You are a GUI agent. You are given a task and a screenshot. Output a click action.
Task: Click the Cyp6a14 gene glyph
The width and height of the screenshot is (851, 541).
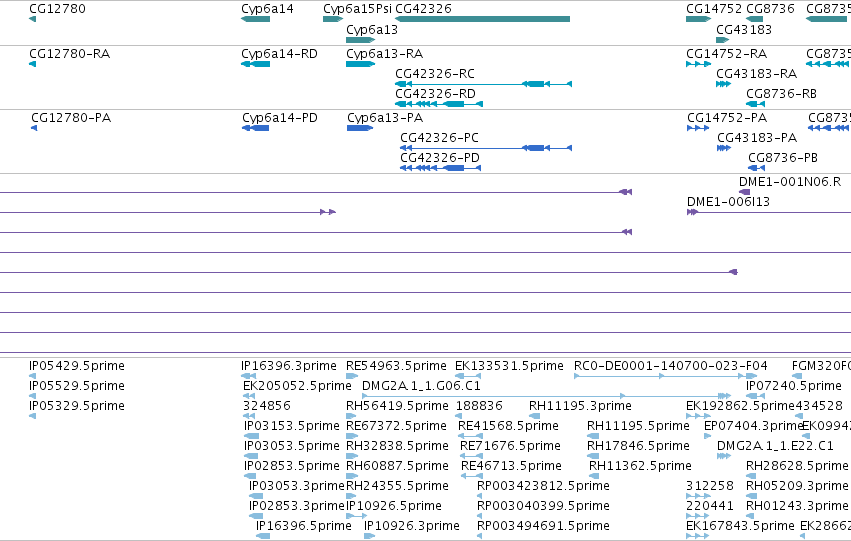pos(256,19)
